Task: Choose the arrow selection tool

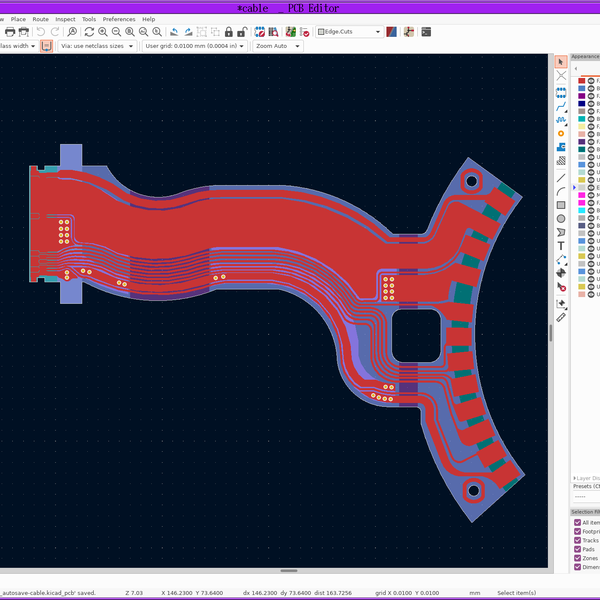Action: (x=561, y=63)
